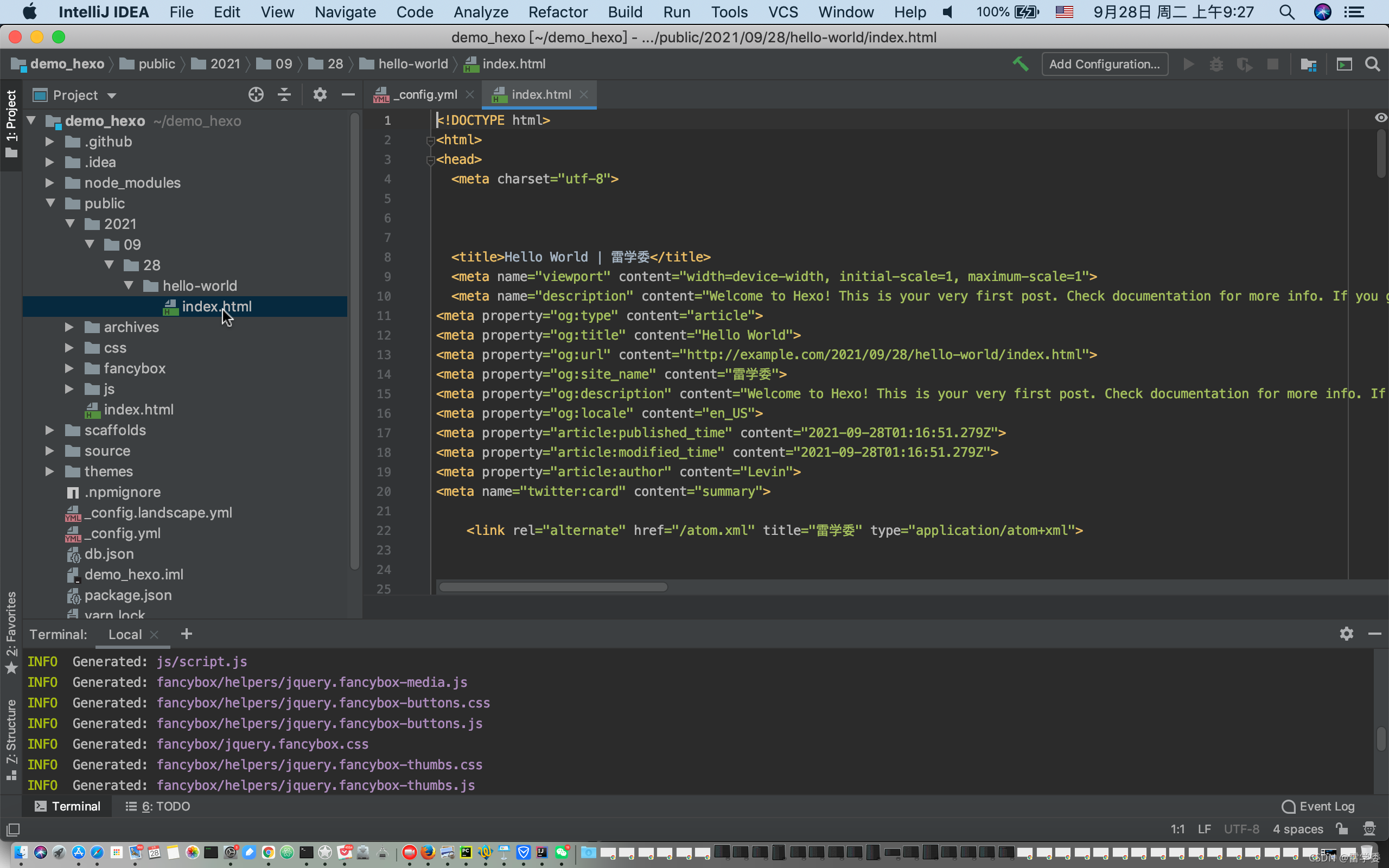Click the editor horizontal scrollbar
The height and width of the screenshot is (868, 1389).
[x=553, y=586]
